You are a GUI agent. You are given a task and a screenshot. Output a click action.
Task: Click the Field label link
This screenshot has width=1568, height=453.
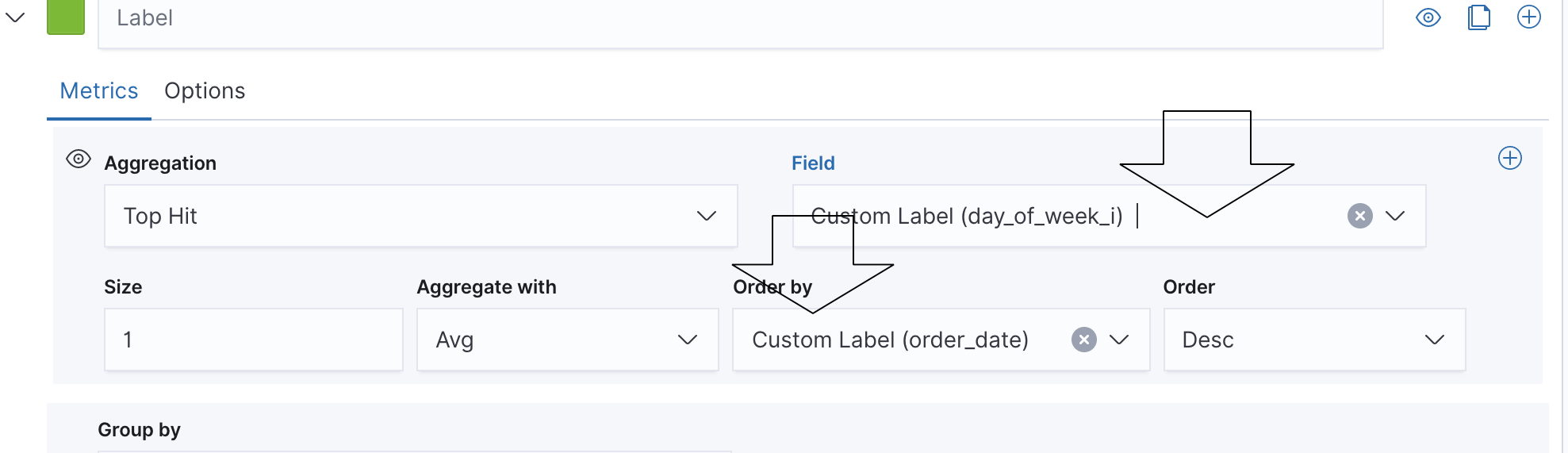[x=813, y=163]
